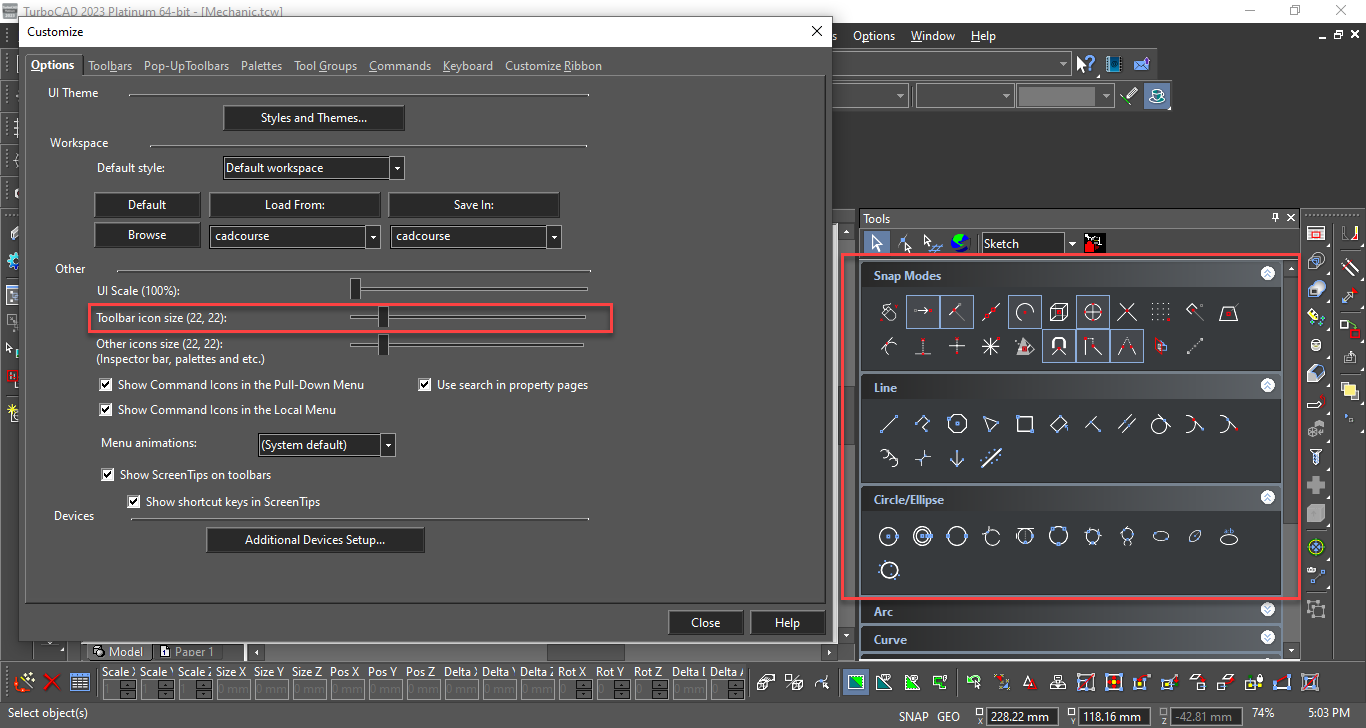This screenshot has height=728, width=1366.
Task: Disable Show ScreenTips on toolbars
Action: pos(108,475)
